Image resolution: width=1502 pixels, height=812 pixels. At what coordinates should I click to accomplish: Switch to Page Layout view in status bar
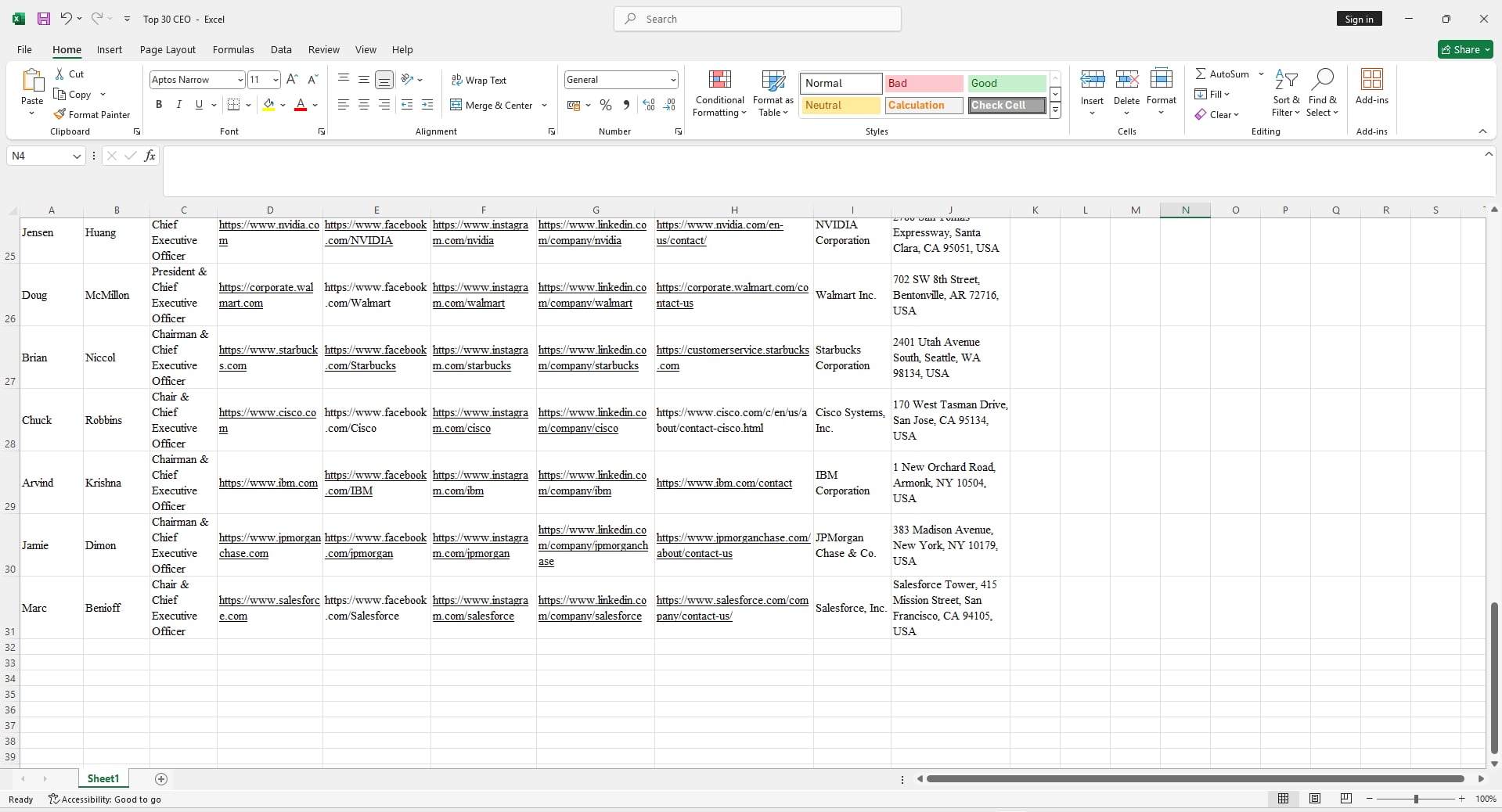point(1315,799)
